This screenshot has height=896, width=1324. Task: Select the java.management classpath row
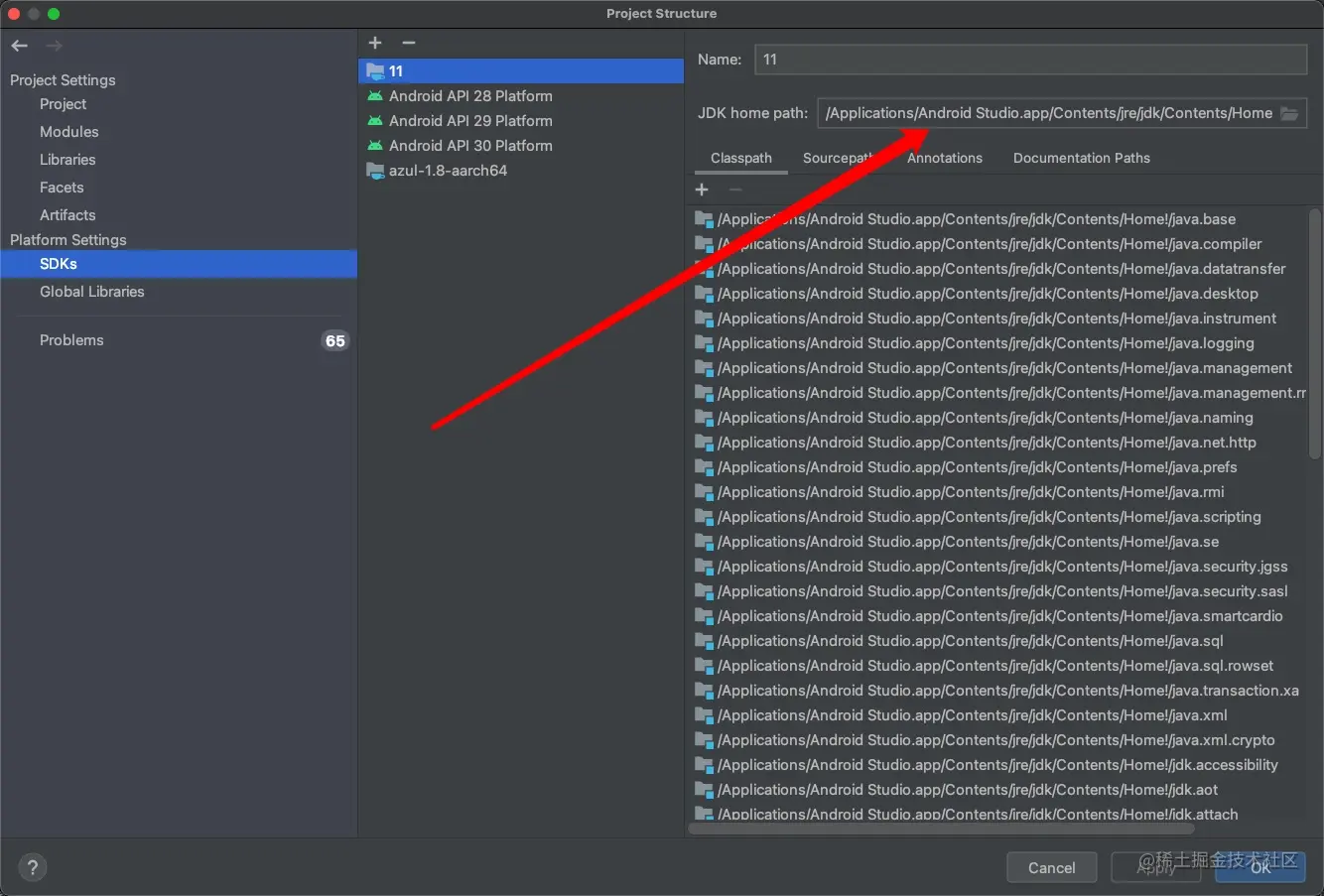pyautogui.click(x=997, y=368)
